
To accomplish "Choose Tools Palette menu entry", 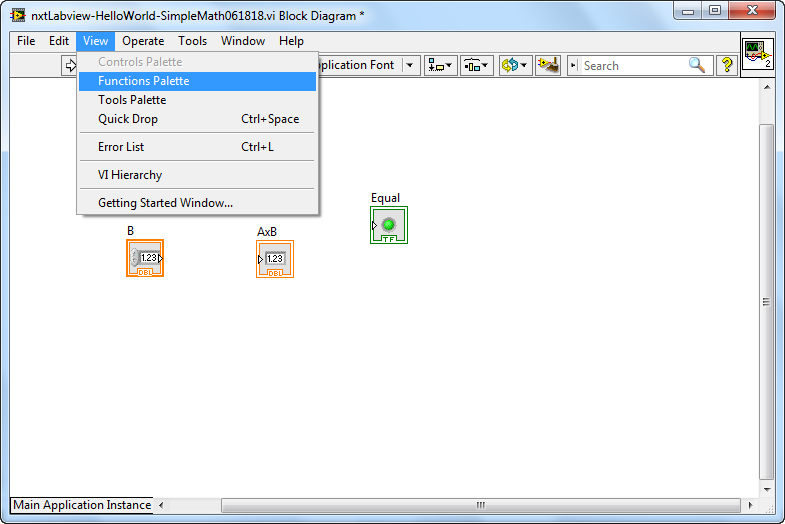I will click(197, 100).
